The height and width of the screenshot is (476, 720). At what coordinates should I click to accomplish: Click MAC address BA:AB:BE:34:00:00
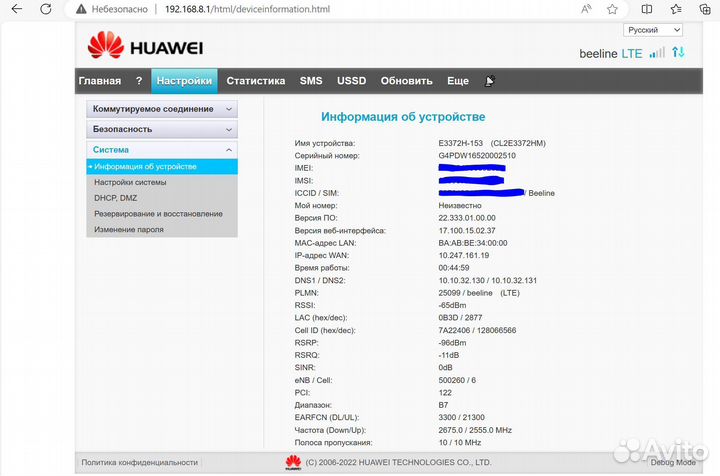[x=473, y=243]
